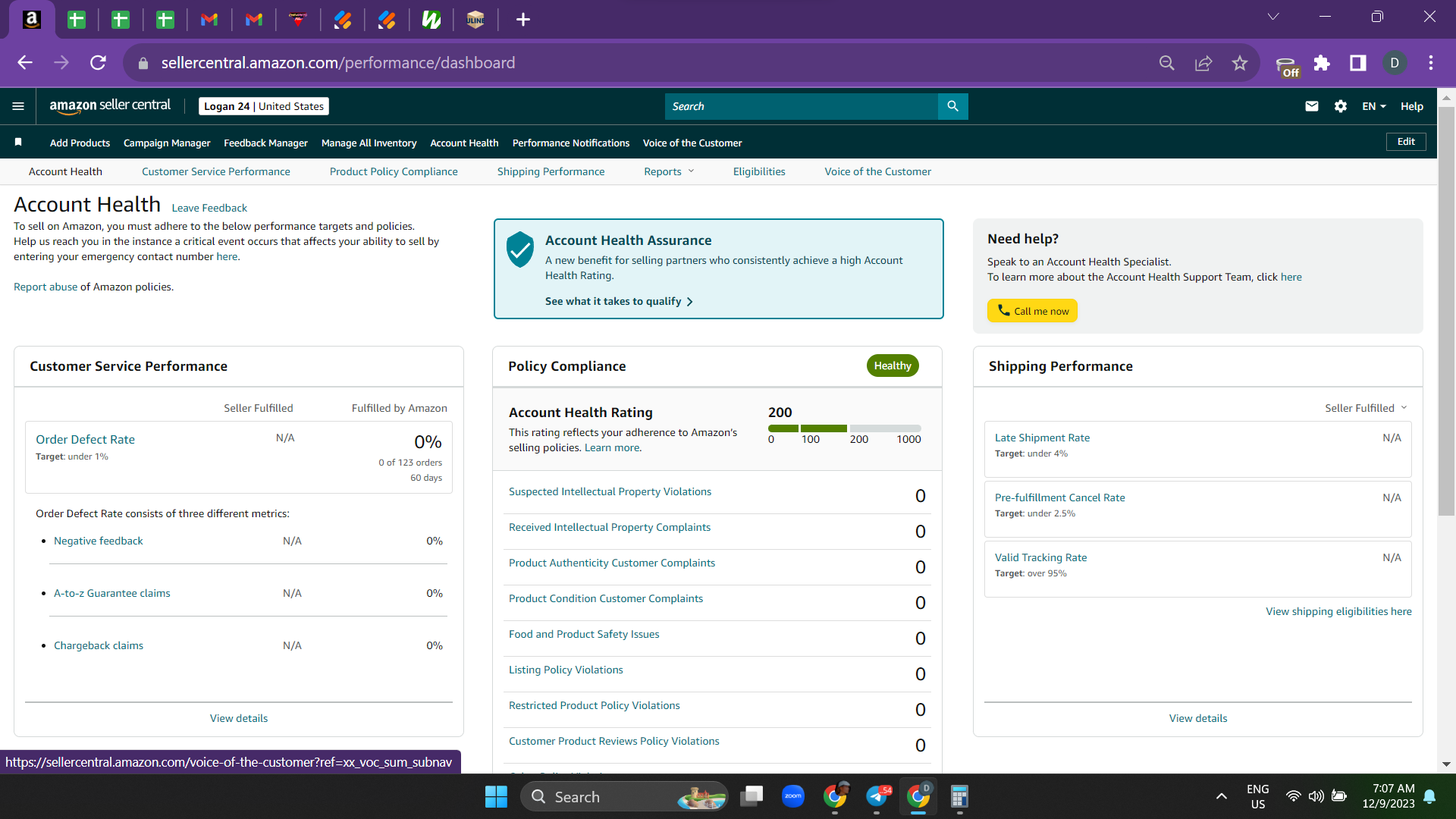The height and width of the screenshot is (819, 1456).
Task: Bookmark this page with the star icon
Action: [1240, 63]
